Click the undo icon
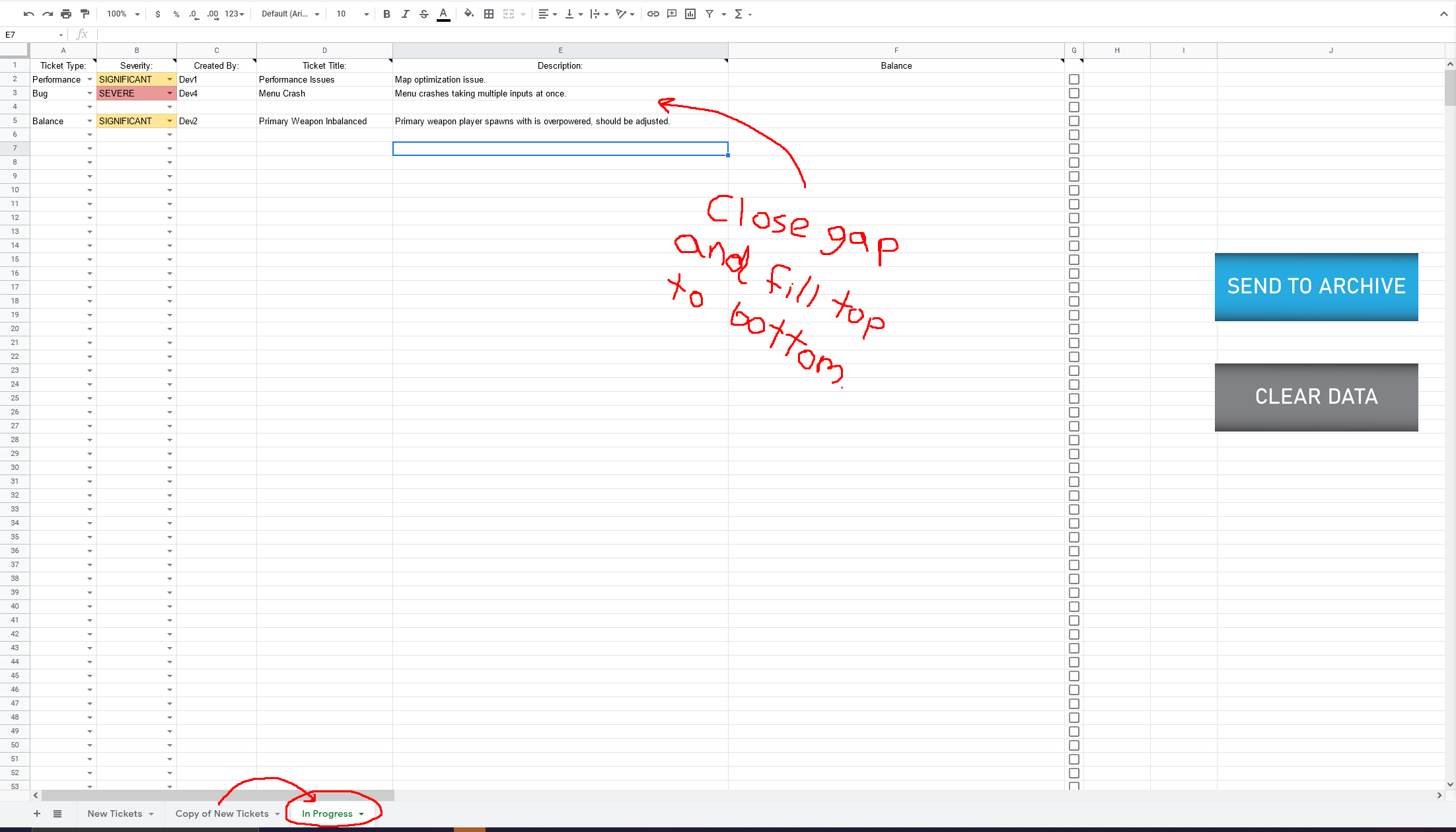The width and height of the screenshot is (1456, 832). [28, 14]
